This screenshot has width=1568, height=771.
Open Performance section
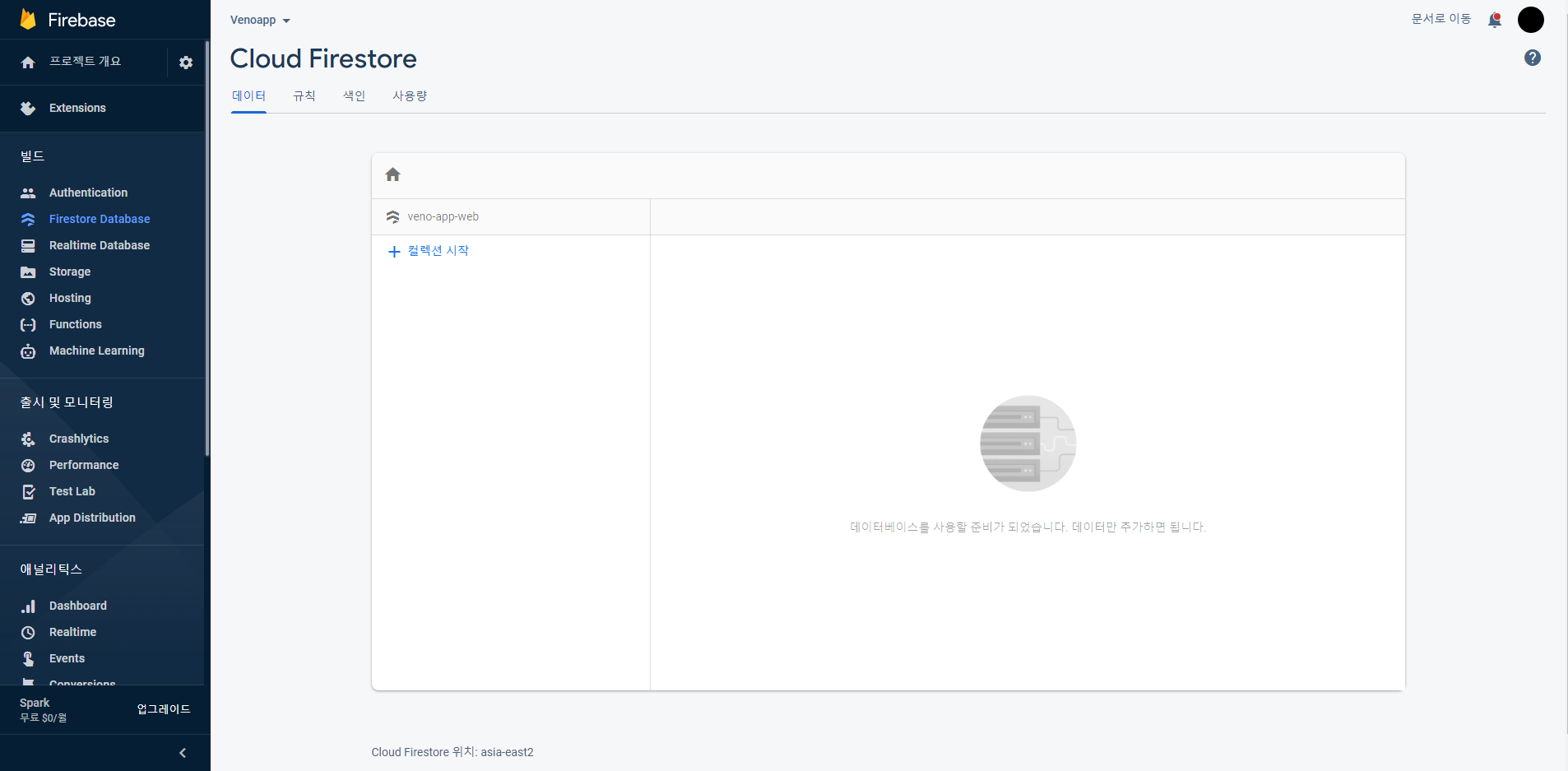(x=84, y=465)
